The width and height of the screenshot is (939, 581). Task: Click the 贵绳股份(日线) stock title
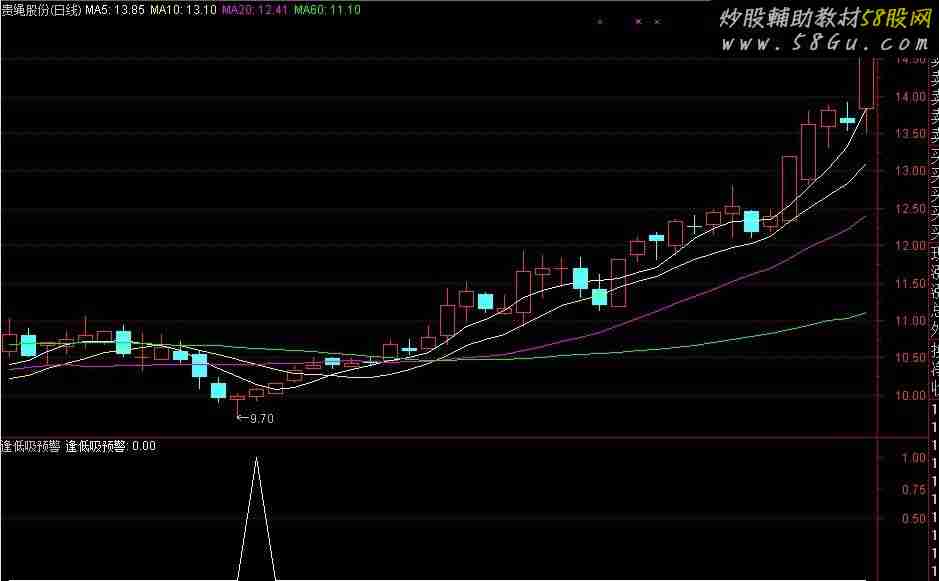tap(40, 10)
